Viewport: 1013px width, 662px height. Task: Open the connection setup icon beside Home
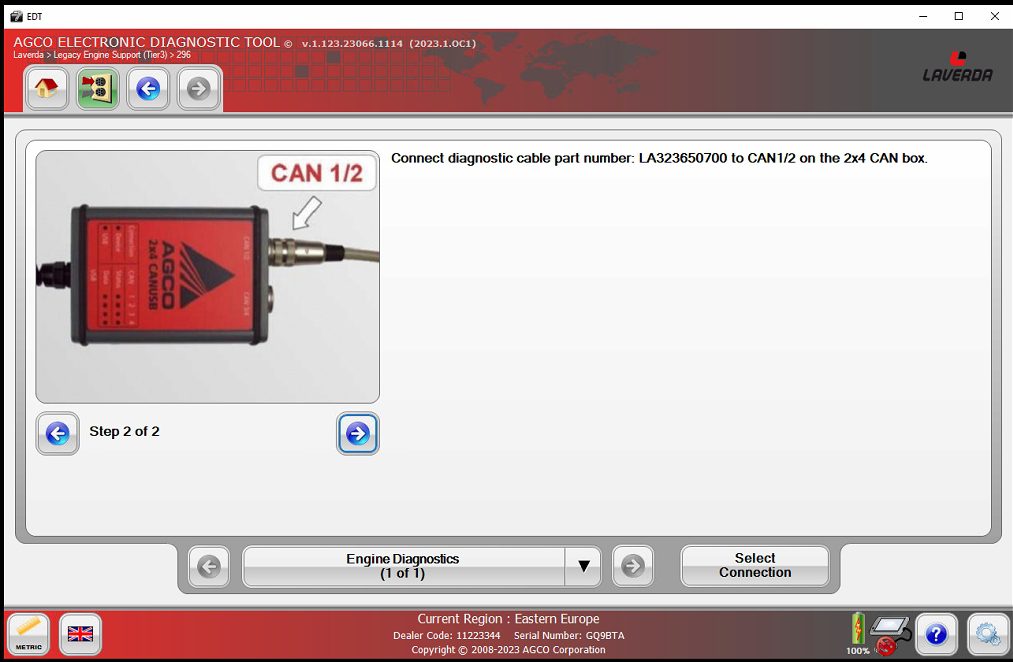(x=97, y=89)
